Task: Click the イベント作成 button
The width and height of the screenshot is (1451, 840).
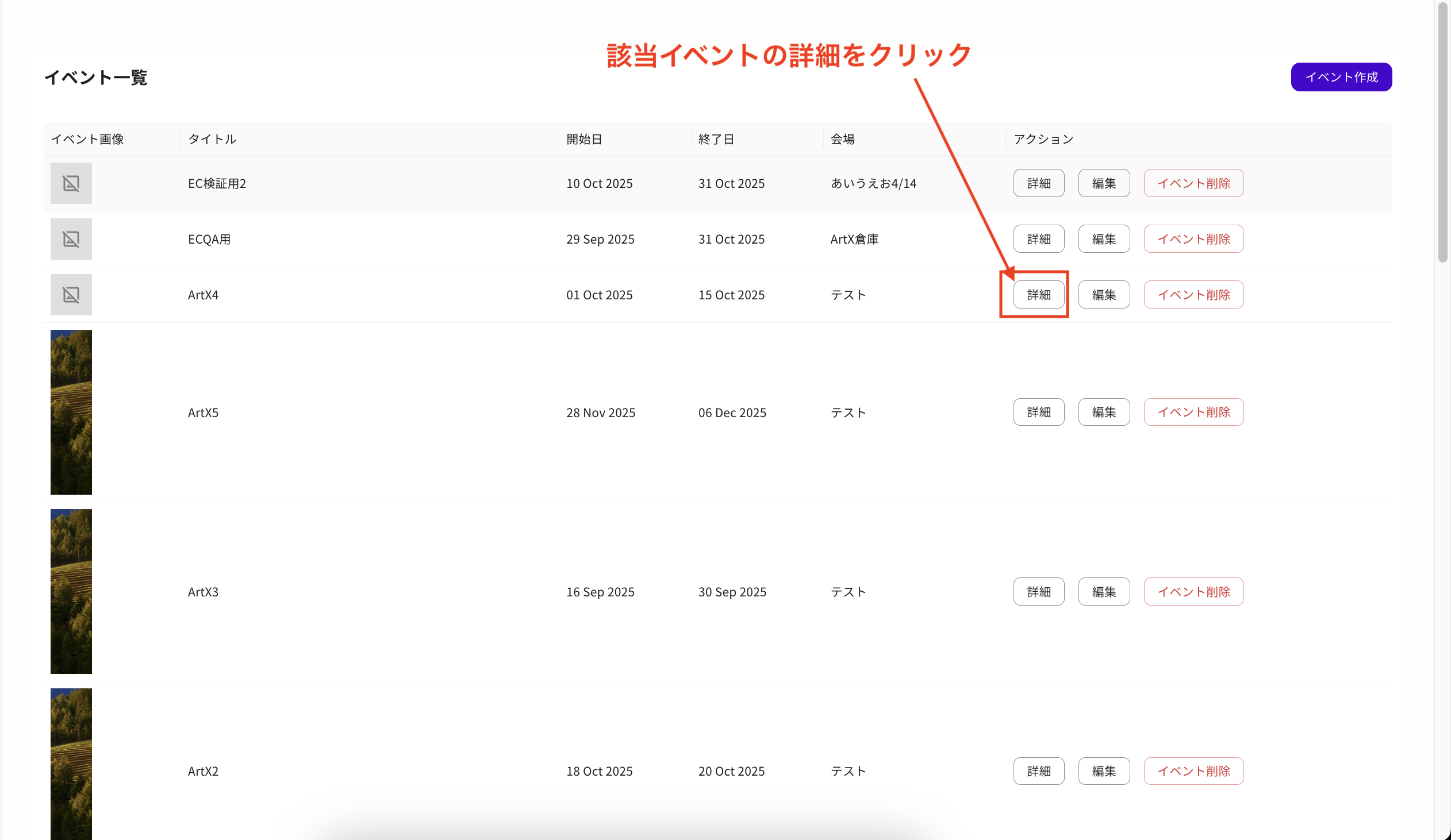Action: (1341, 77)
